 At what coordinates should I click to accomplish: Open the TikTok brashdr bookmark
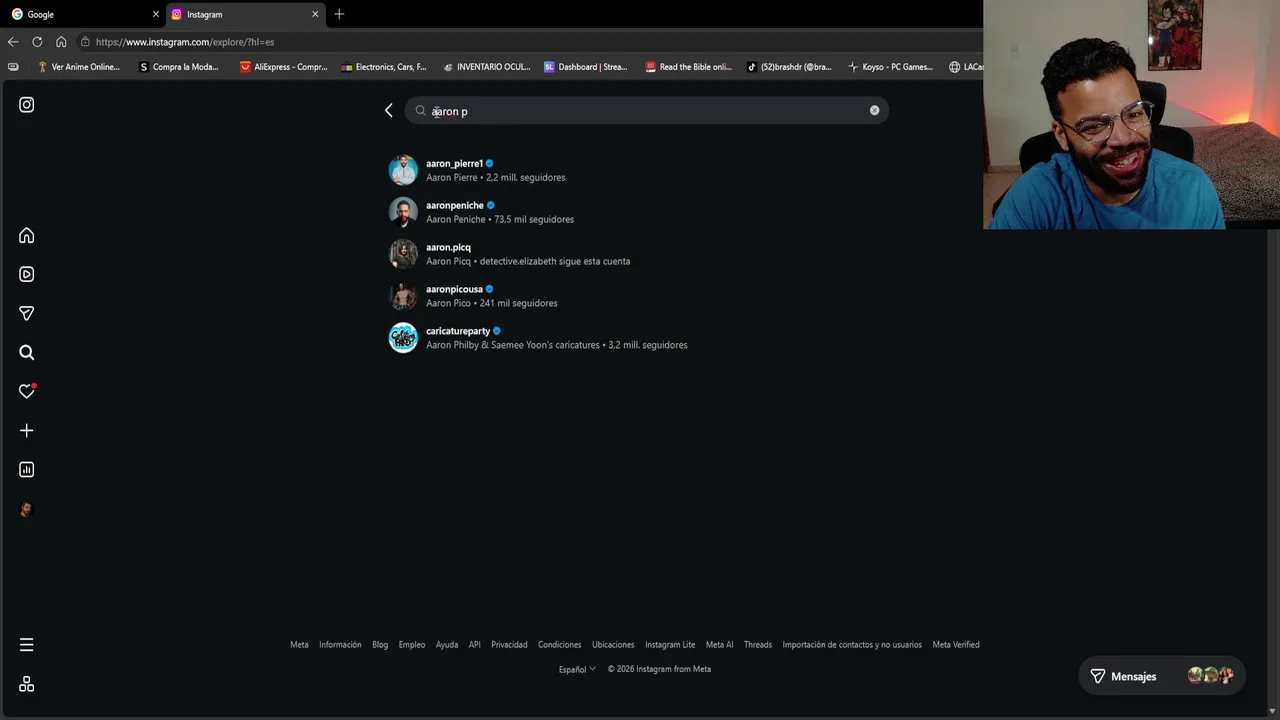[789, 67]
